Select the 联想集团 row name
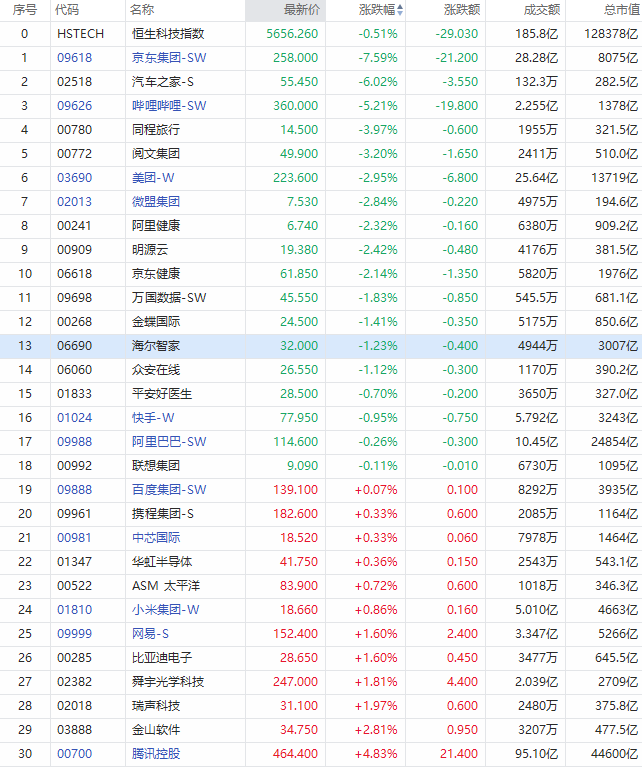Image resolution: width=642 pixels, height=767 pixels. tap(156, 466)
